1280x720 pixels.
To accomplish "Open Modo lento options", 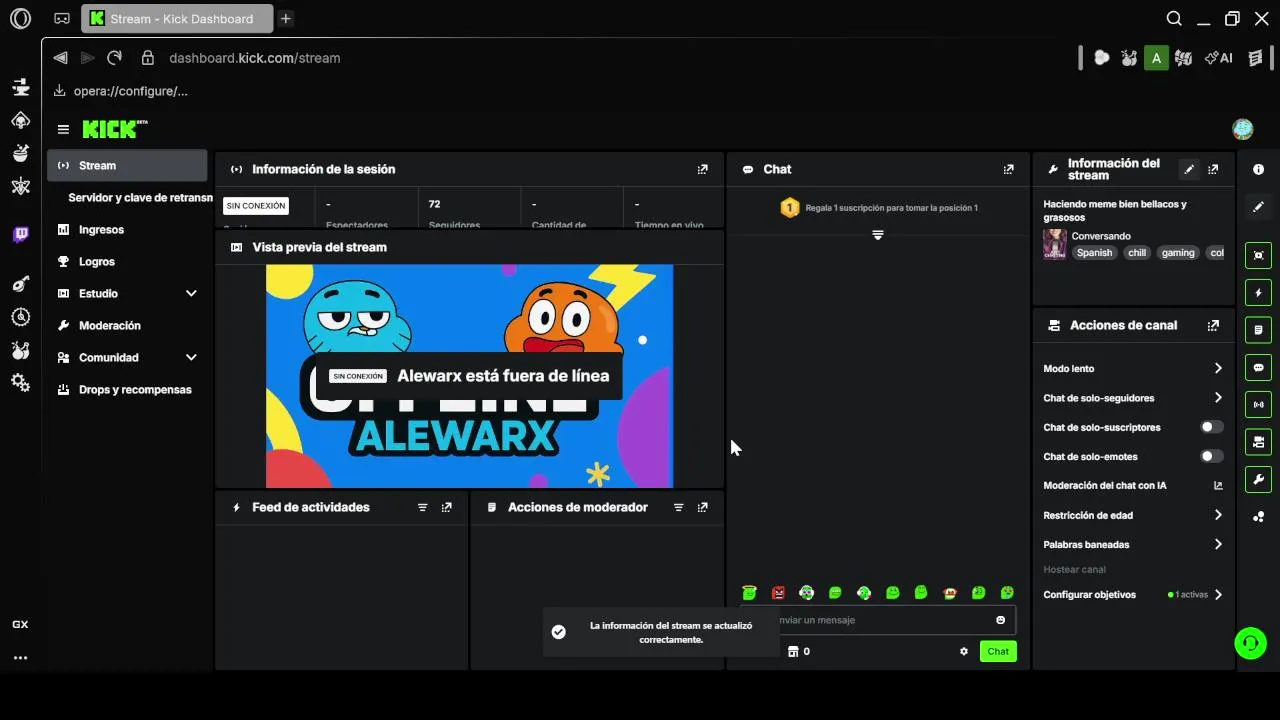I will (1133, 368).
